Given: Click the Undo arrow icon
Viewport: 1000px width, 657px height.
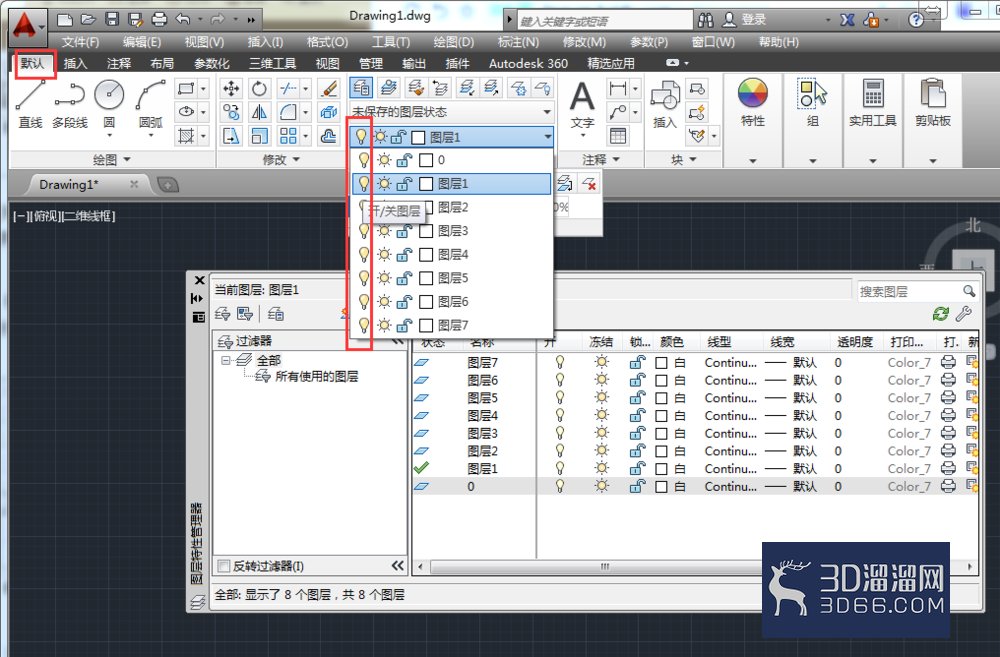Looking at the screenshot, I should point(183,19).
